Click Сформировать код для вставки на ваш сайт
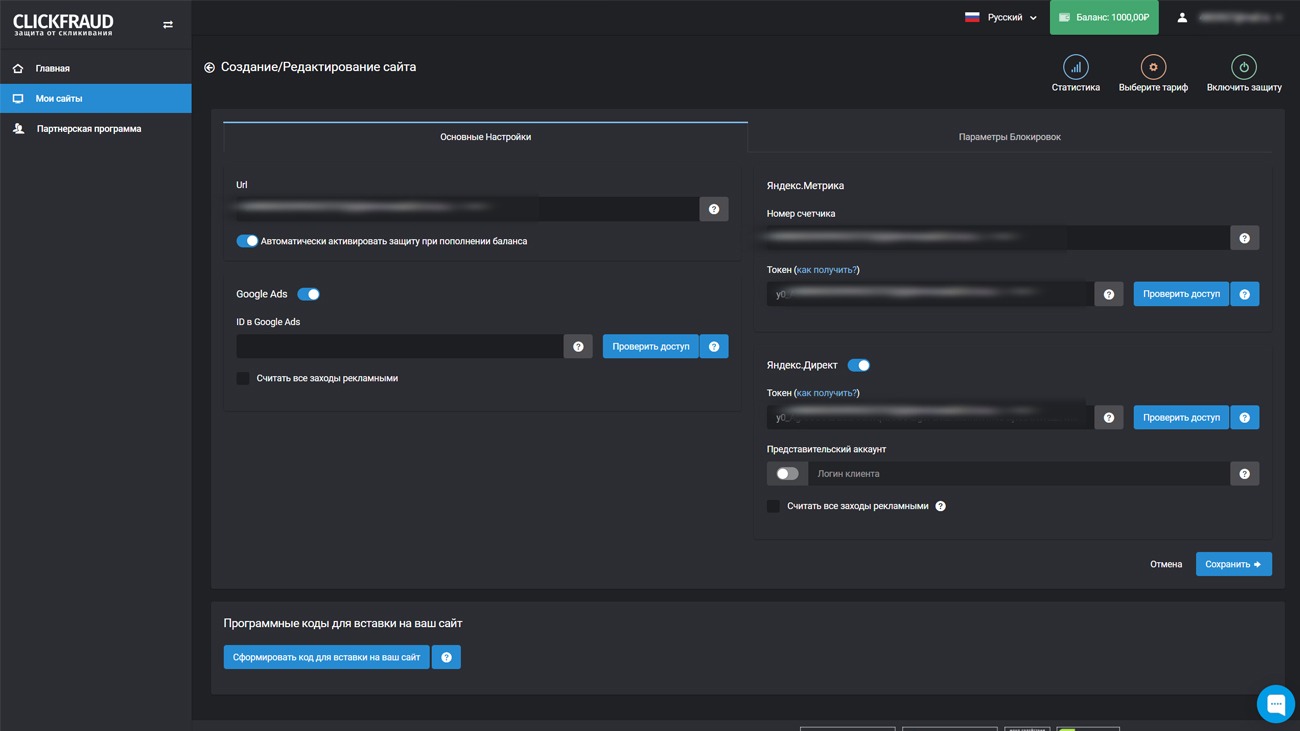Screen dimensions: 1300x731 [326, 657]
